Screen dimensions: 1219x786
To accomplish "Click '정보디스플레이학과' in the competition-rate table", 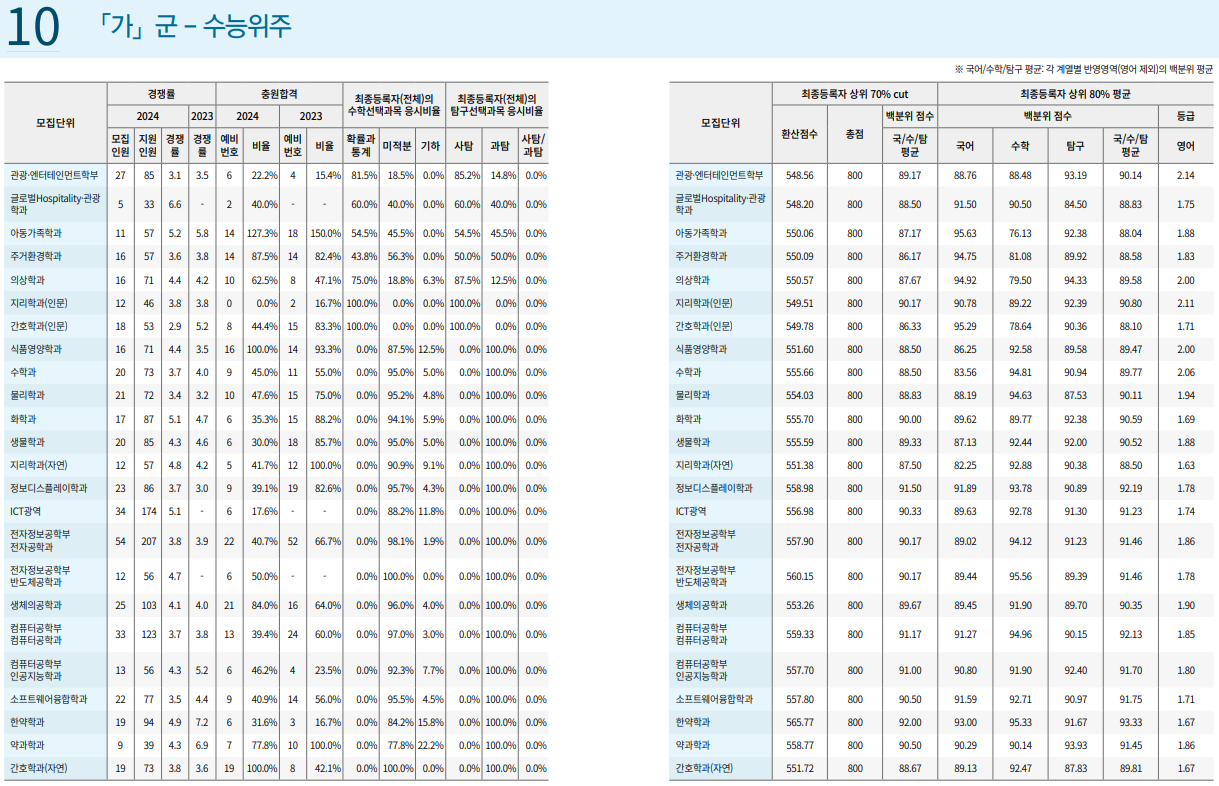I will coord(48,488).
